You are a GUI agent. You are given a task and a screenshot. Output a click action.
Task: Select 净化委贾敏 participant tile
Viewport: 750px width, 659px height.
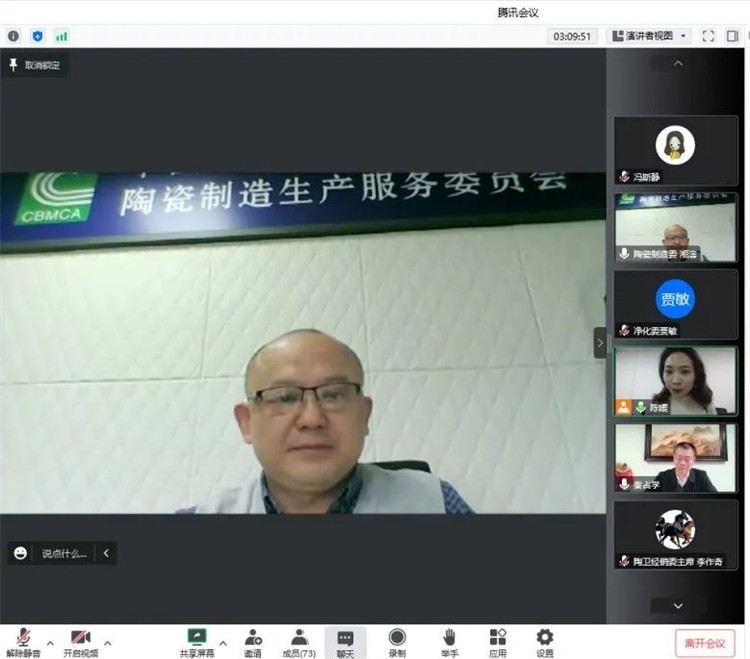tap(675, 304)
